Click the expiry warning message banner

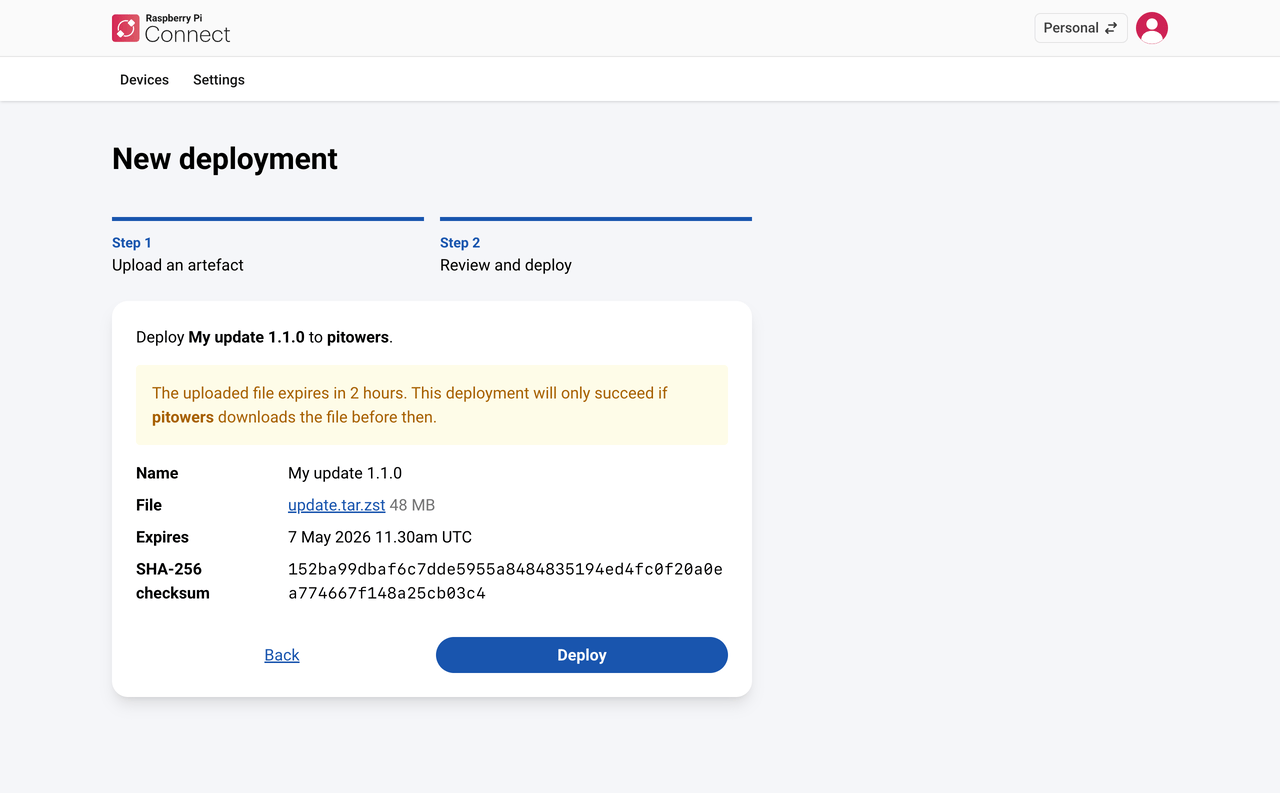[432, 405]
